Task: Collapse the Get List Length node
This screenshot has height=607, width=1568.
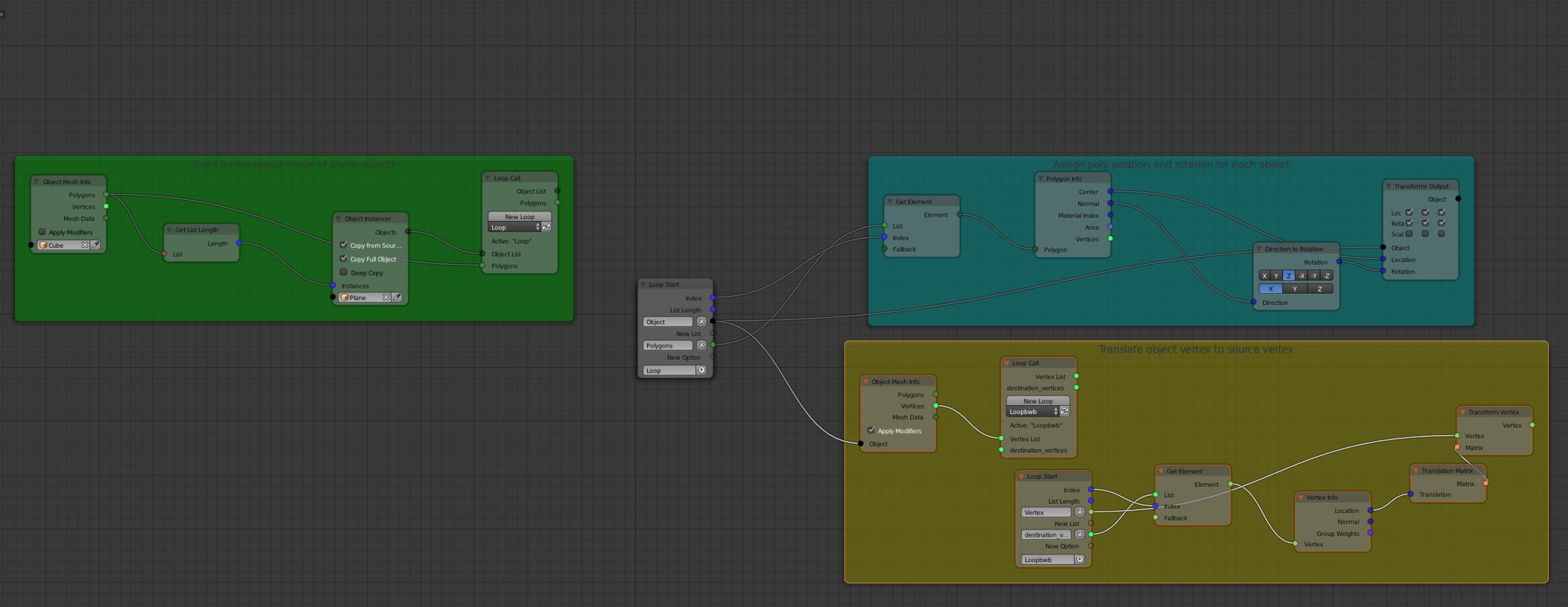Action: coord(169,230)
